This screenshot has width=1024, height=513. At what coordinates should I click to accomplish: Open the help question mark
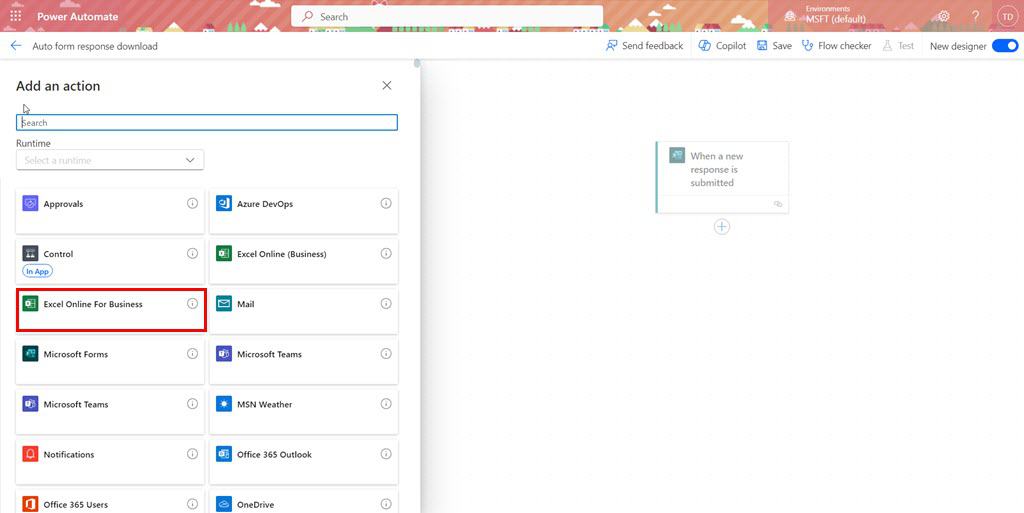click(976, 16)
